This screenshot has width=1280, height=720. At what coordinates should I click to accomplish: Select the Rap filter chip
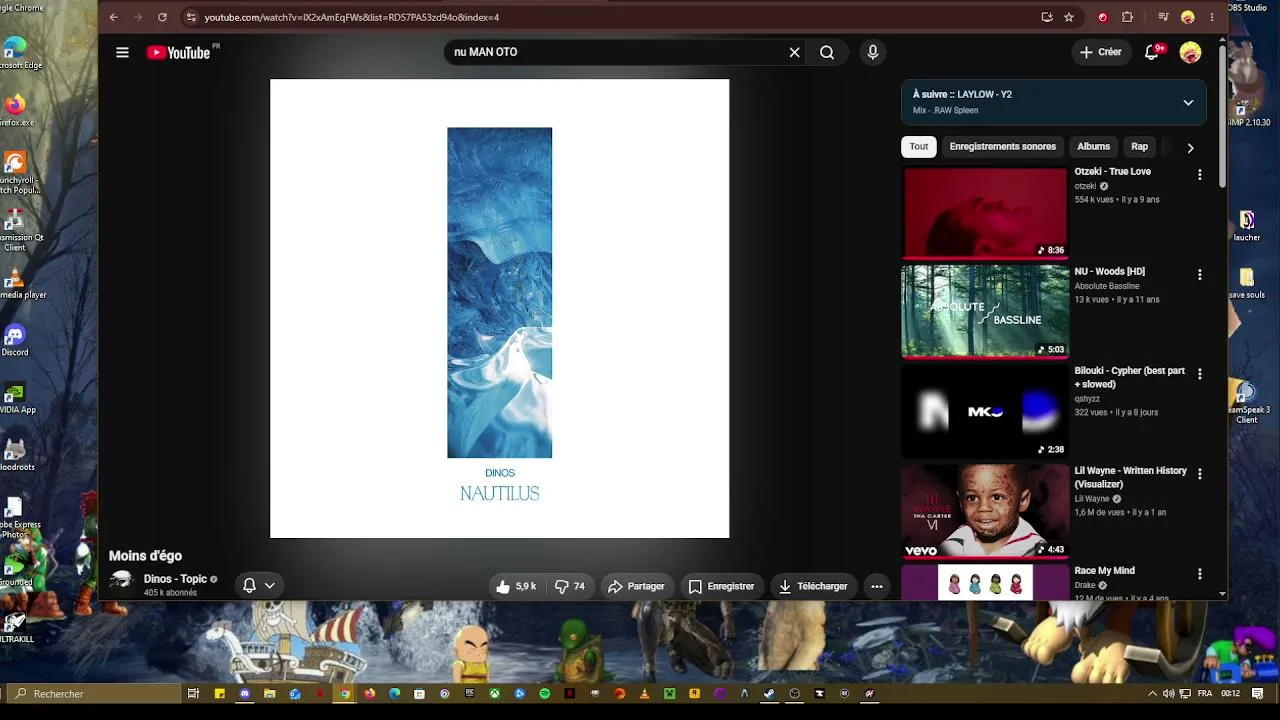click(1140, 147)
